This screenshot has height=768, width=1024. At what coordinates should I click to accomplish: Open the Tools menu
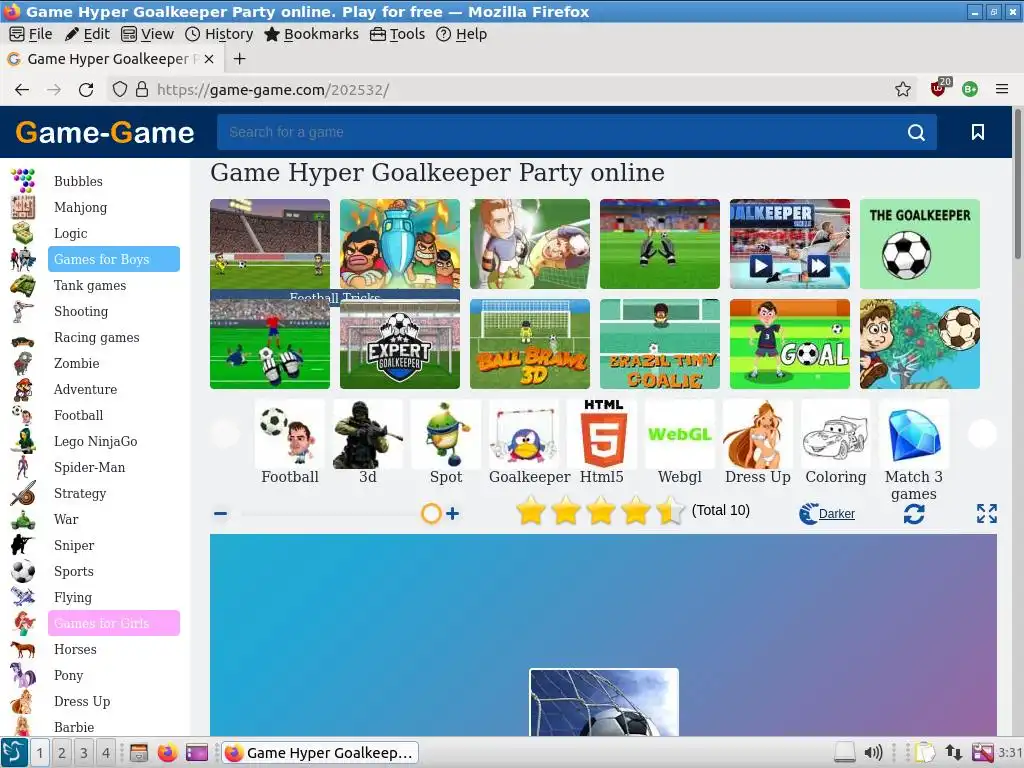[398, 34]
